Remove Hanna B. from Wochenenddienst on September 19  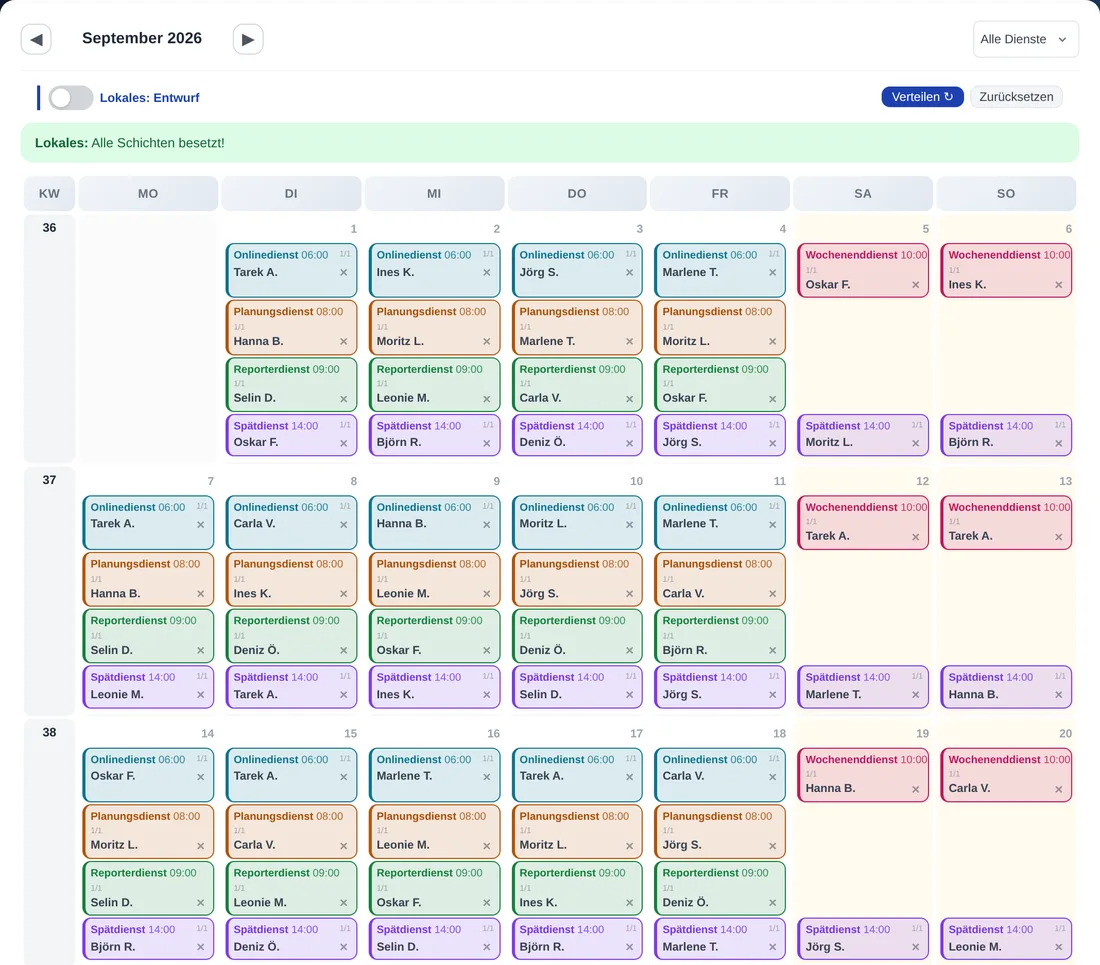(x=915, y=789)
